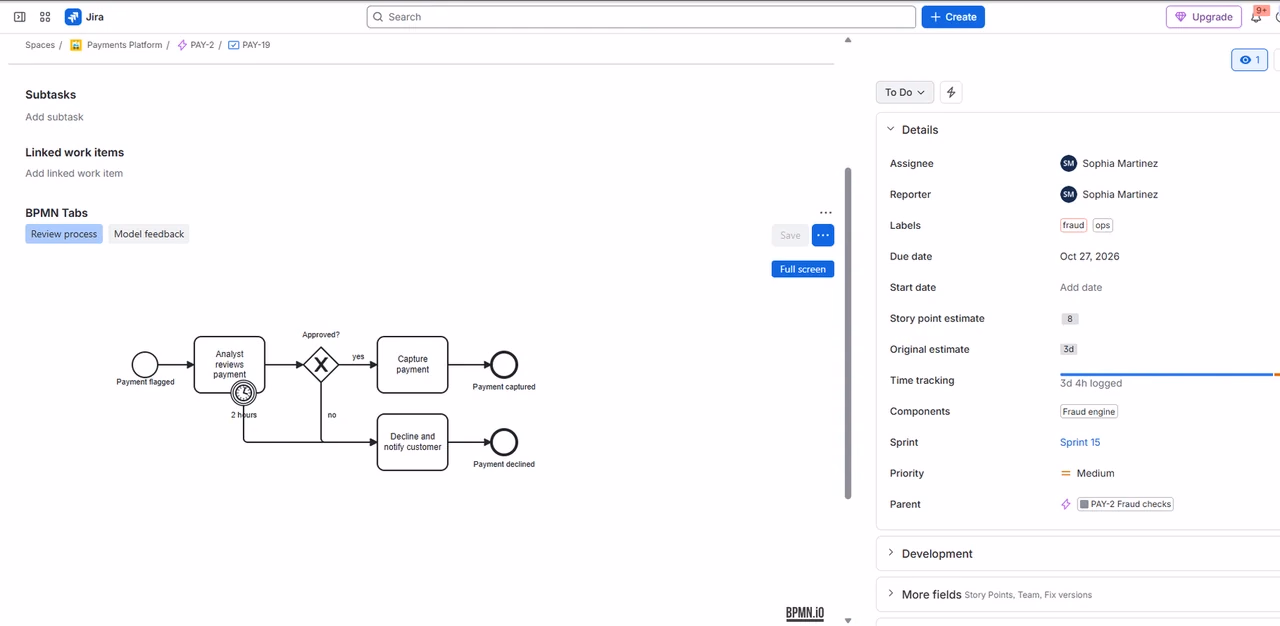Click the Jira logo
1280x626 pixels.
73,17
